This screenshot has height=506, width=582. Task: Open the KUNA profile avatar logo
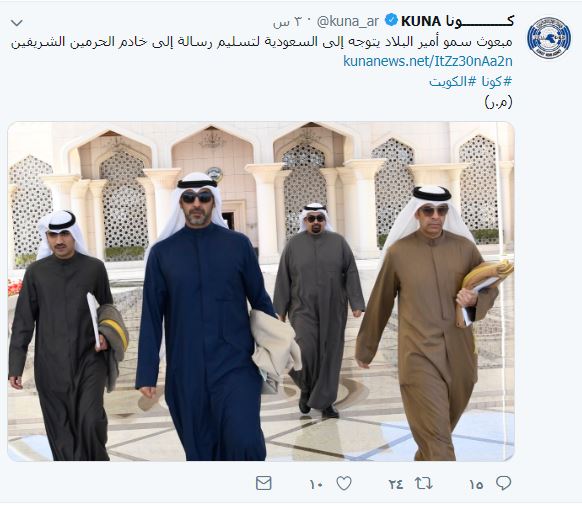[x=549, y=38]
